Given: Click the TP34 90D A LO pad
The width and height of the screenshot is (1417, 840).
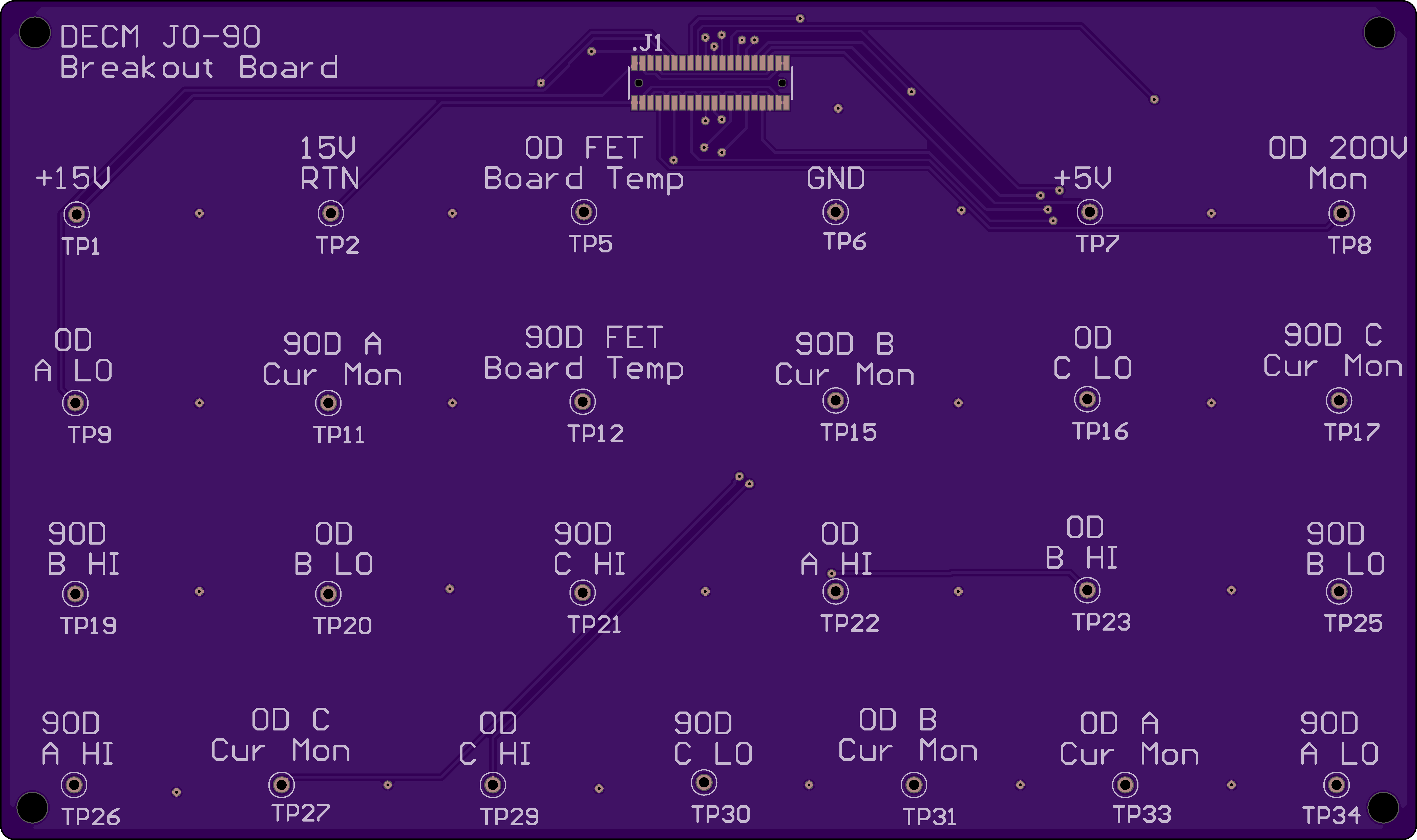Looking at the screenshot, I should 1337,785.
